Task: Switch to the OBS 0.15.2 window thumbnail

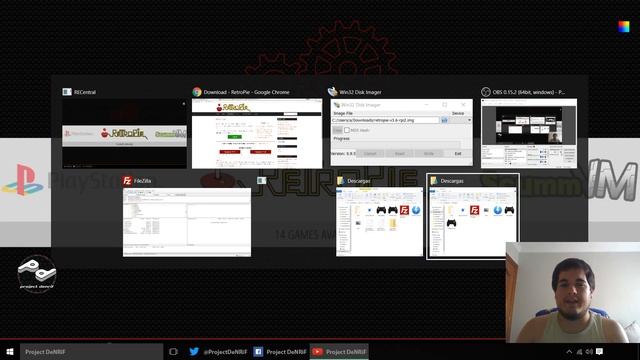Action: tap(529, 133)
